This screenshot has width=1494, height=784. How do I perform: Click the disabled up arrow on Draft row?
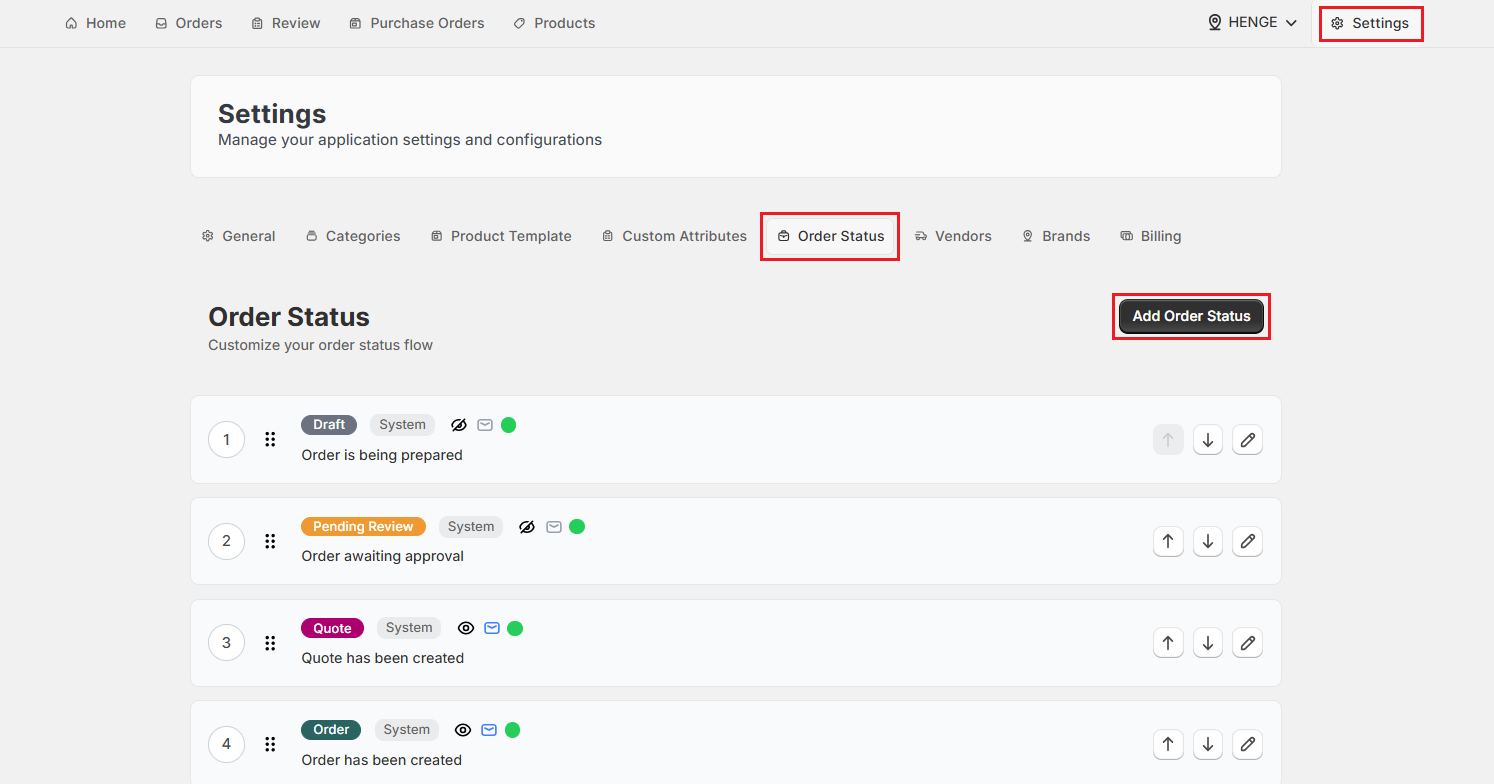coord(1168,439)
